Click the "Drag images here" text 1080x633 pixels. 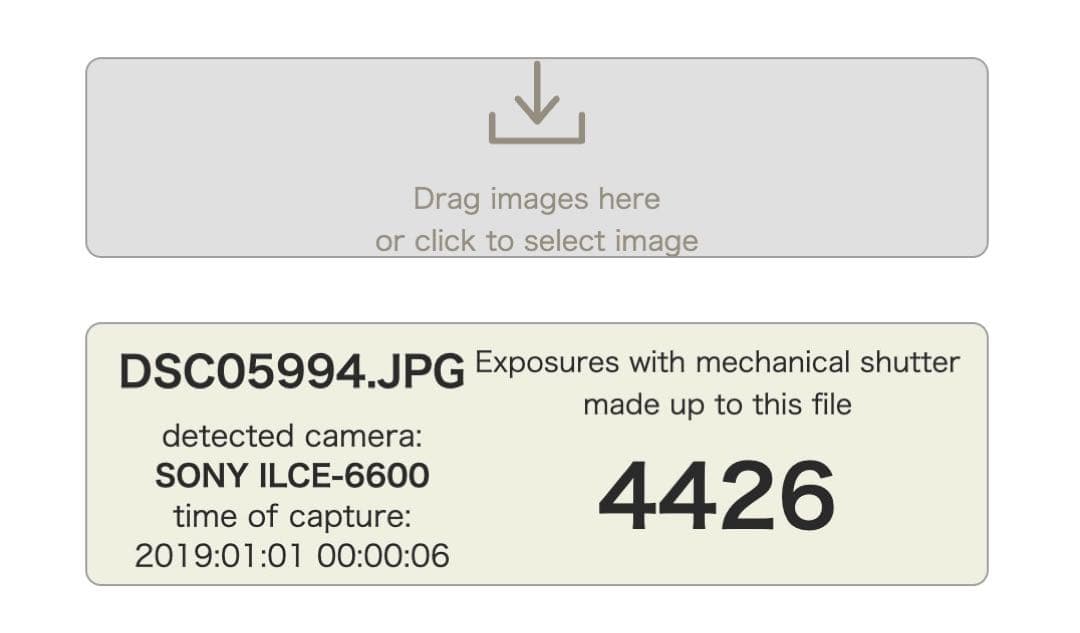[x=537, y=198]
